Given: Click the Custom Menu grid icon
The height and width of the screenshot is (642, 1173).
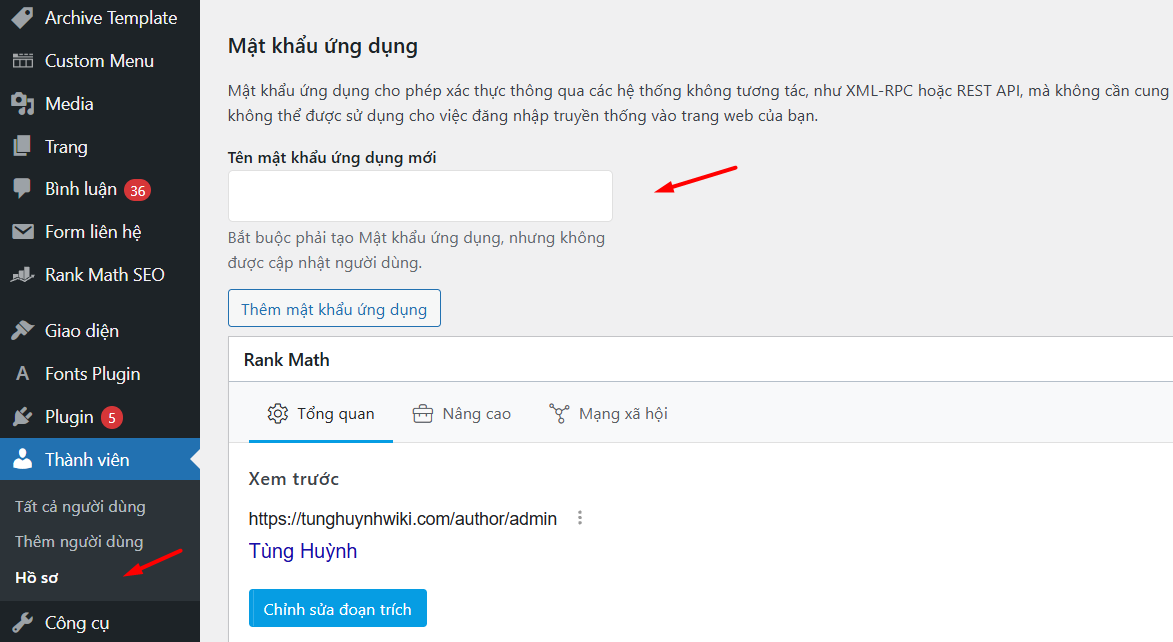Looking at the screenshot, I should click(x=22, y=60).
